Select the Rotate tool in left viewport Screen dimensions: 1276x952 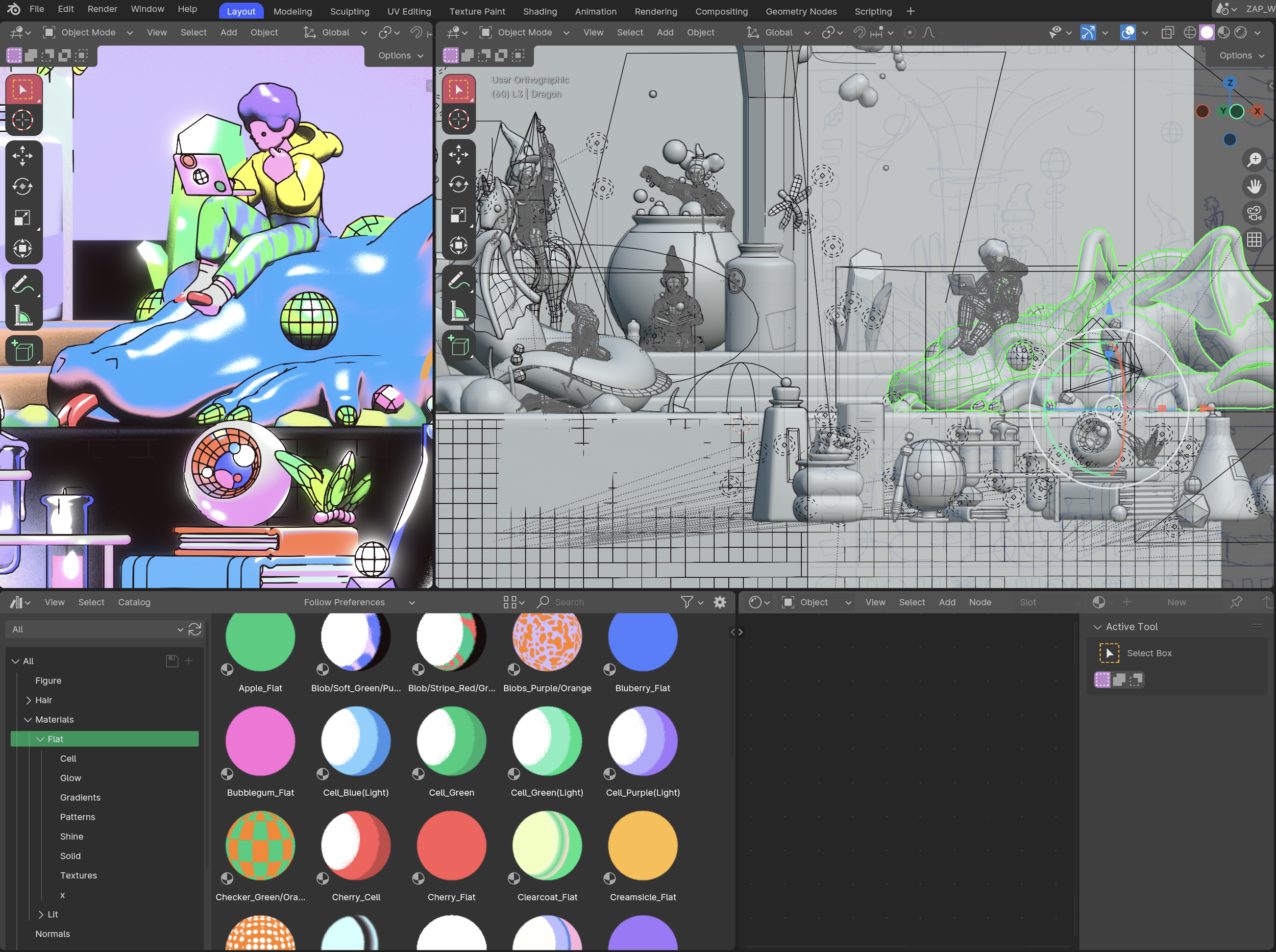22,186
